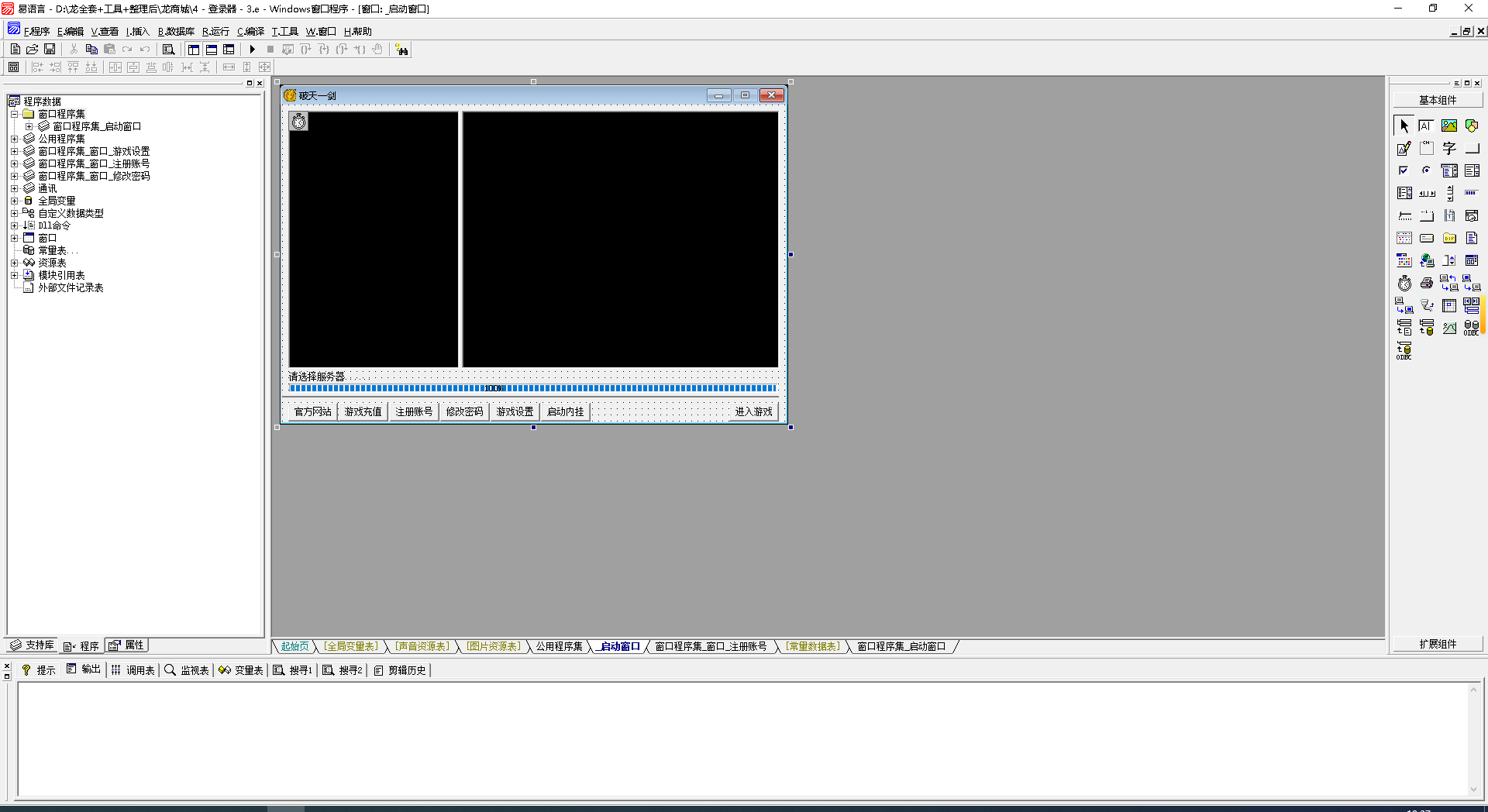Click the blue progress bar on the form
This screenshot has height=812, width=1488.
[533, 388]
